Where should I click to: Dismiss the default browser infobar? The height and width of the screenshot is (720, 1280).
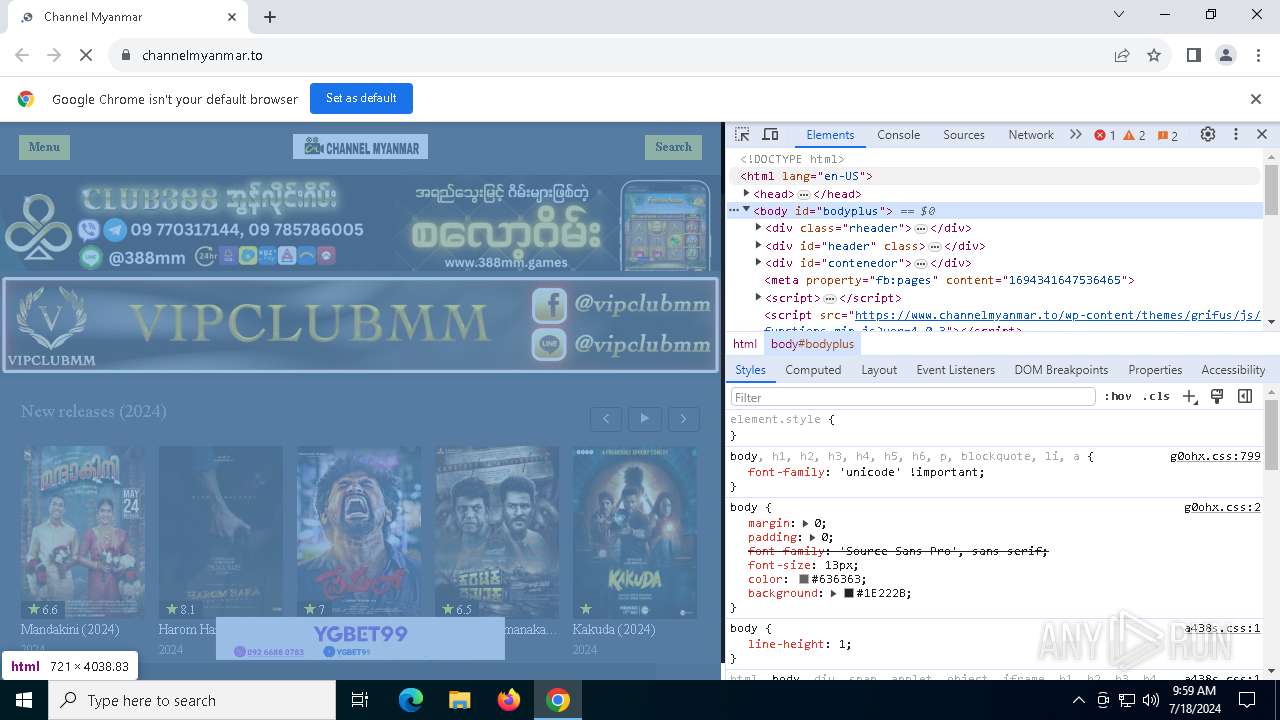(x=1256, y=99)
